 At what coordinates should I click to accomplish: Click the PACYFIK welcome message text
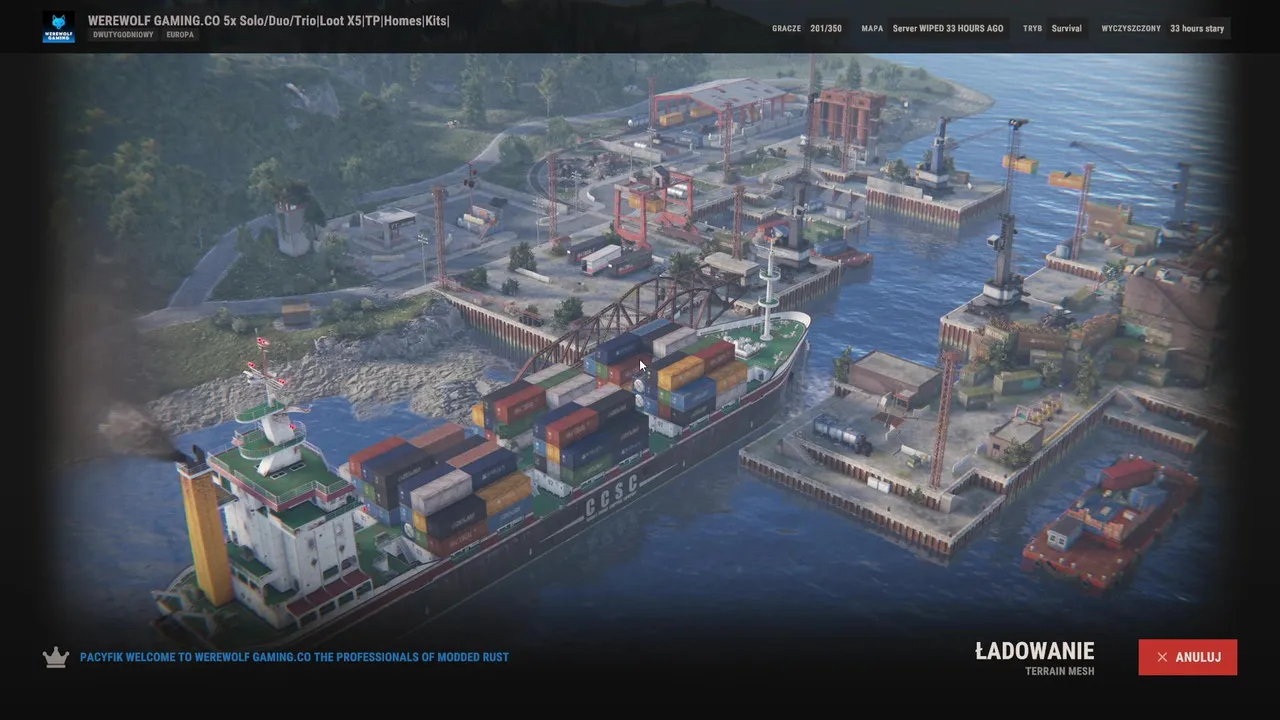click(x=294, y=657)
